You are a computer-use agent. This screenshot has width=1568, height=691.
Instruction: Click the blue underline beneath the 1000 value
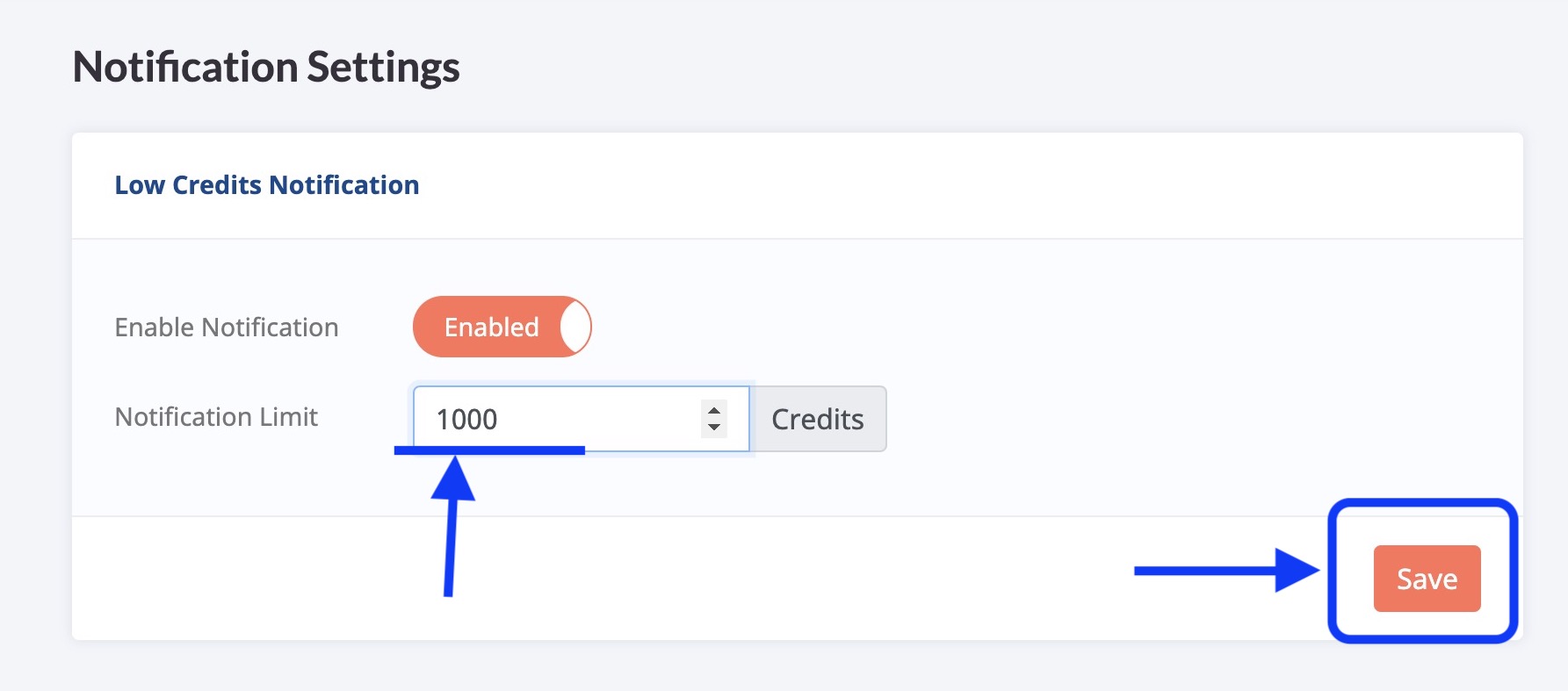(x=489, y=450)
